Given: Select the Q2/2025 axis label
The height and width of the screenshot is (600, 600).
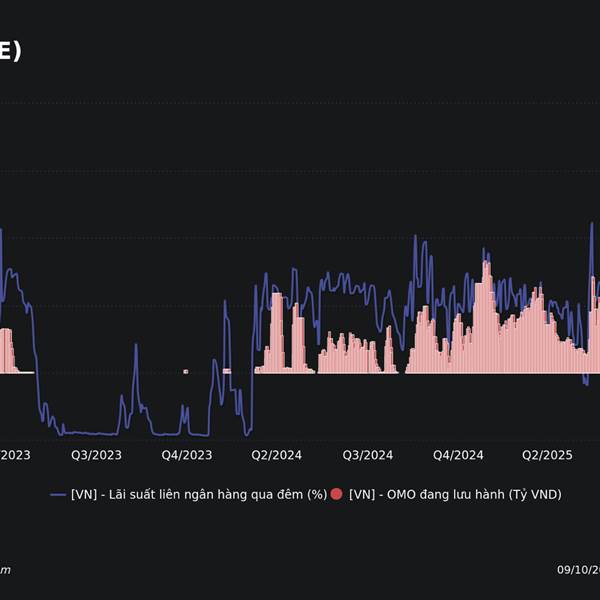Looking at the screenshot, I should click(x=548, y=455).
